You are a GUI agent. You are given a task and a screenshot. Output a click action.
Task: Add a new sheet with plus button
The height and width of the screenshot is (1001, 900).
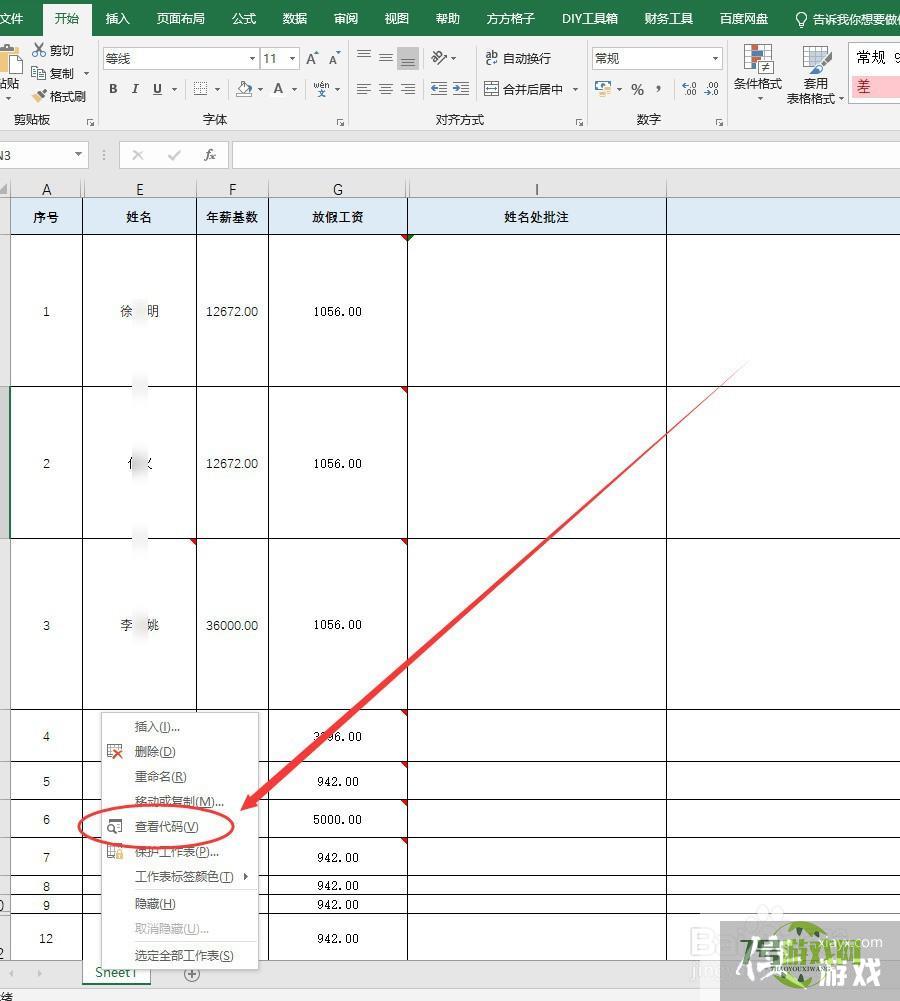click(x=191, y=974)
